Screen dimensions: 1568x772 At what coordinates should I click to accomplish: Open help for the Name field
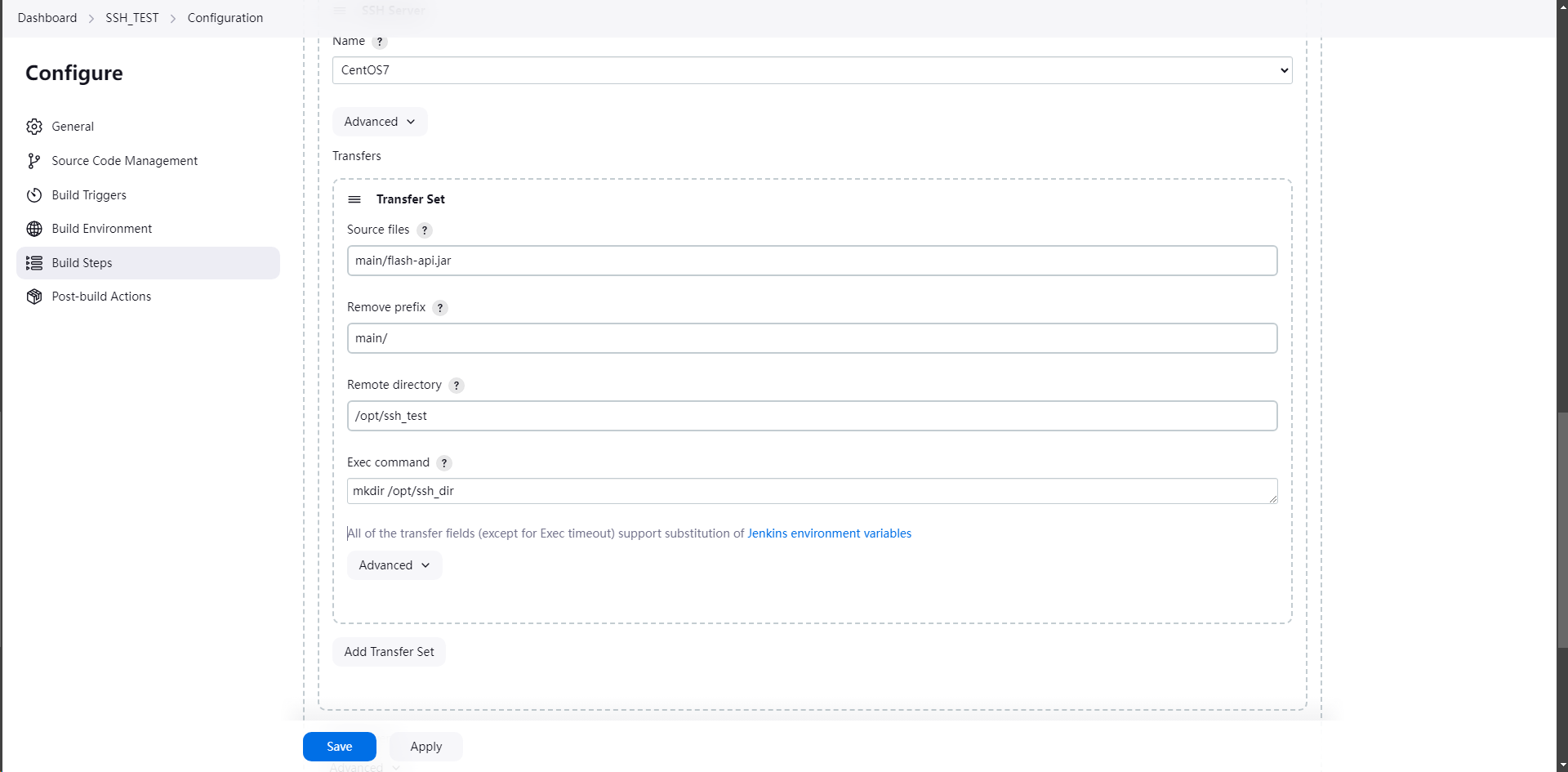(x=380, y=42)
